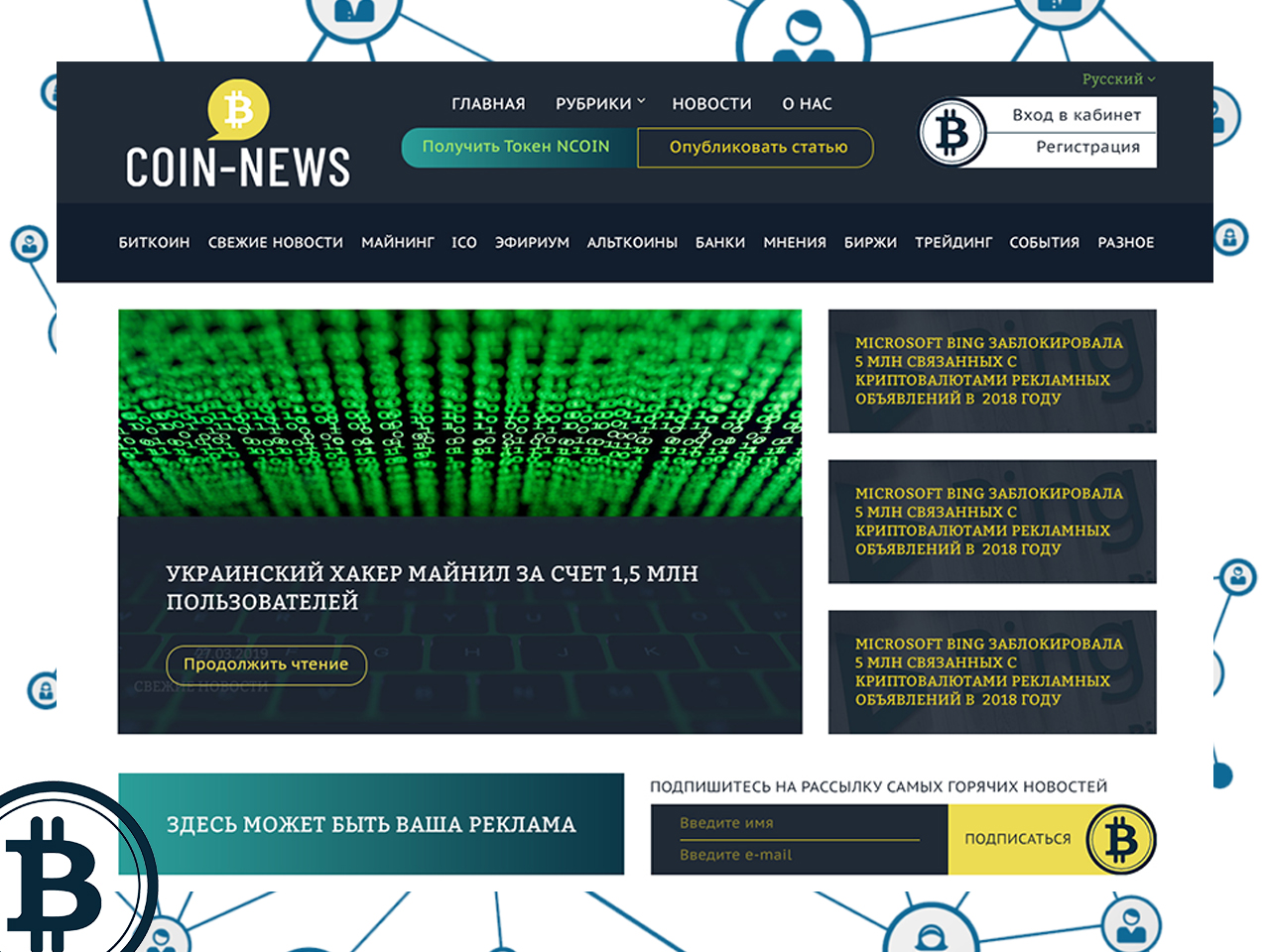Click the Получить Токен NCOIN button

pos(519,147)
